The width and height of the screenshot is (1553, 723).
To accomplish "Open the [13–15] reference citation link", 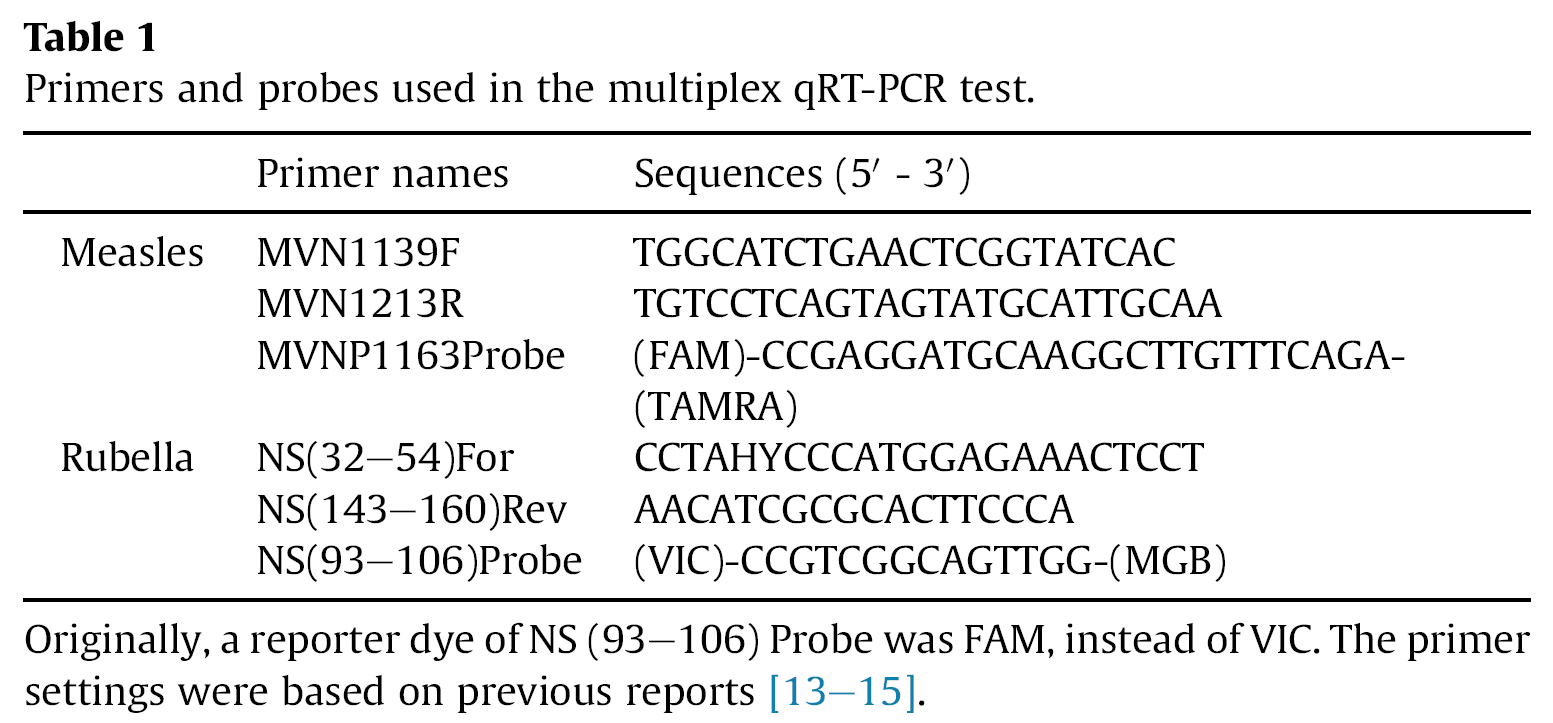I will coord(842,692).
